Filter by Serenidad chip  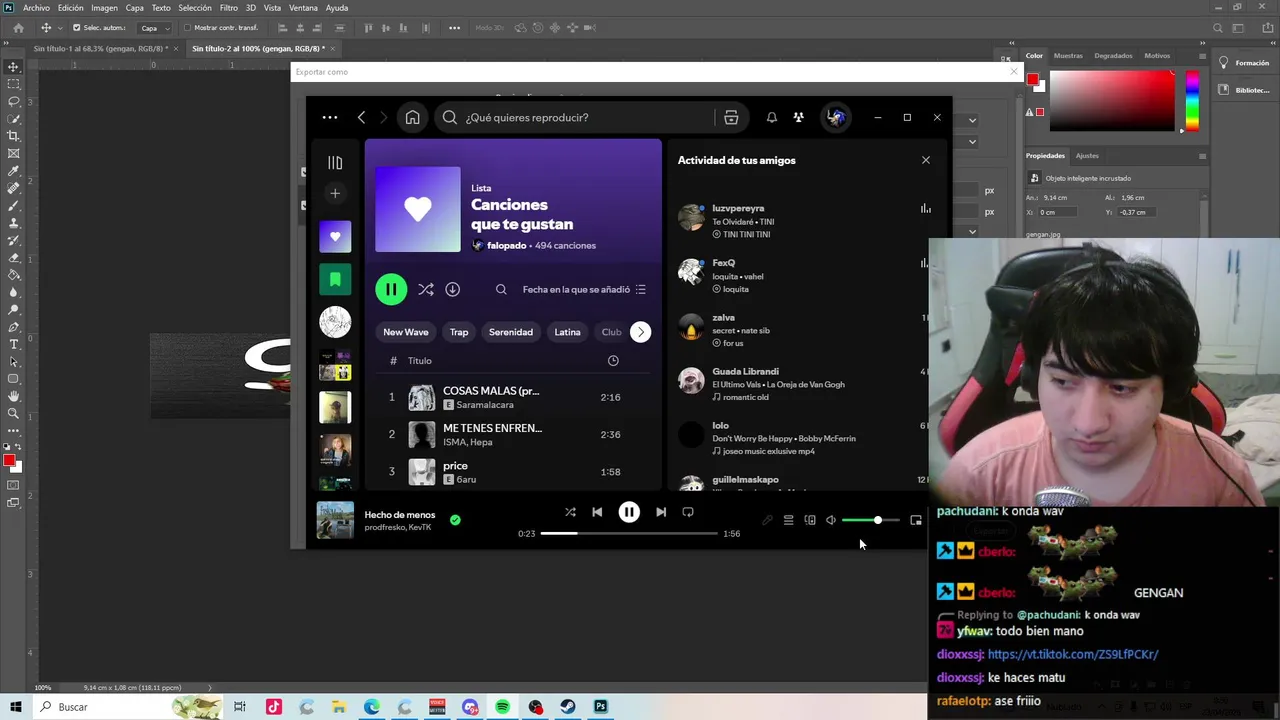tap(511, 332)
